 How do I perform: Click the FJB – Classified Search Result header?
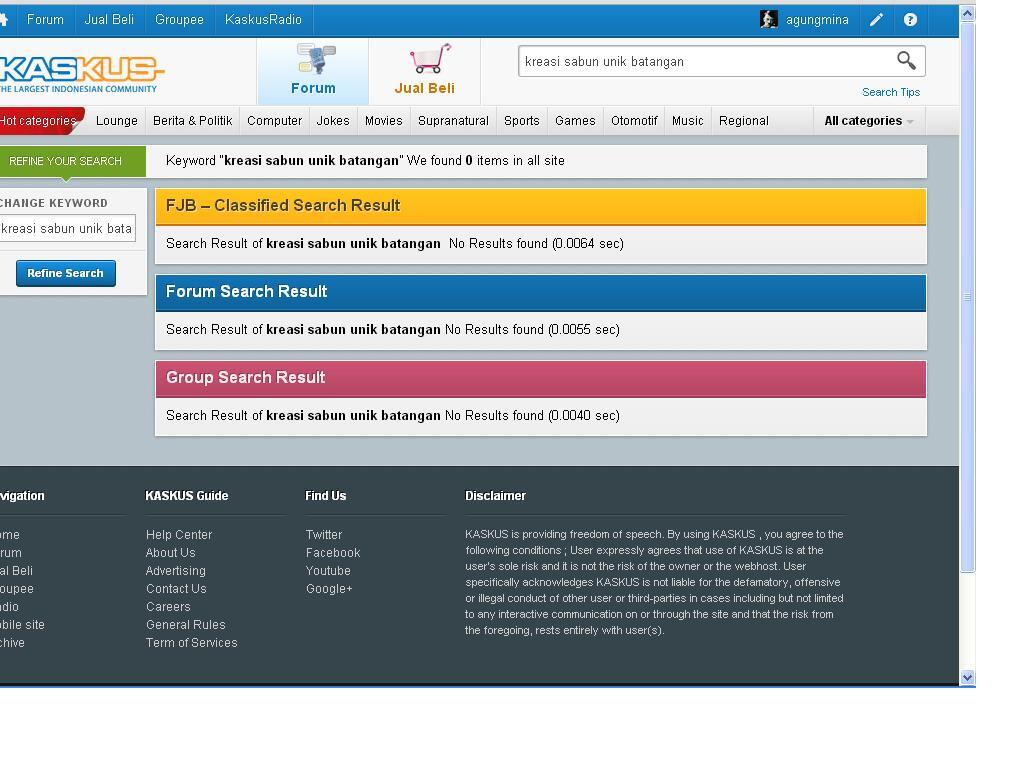click(x=541, y=206)
